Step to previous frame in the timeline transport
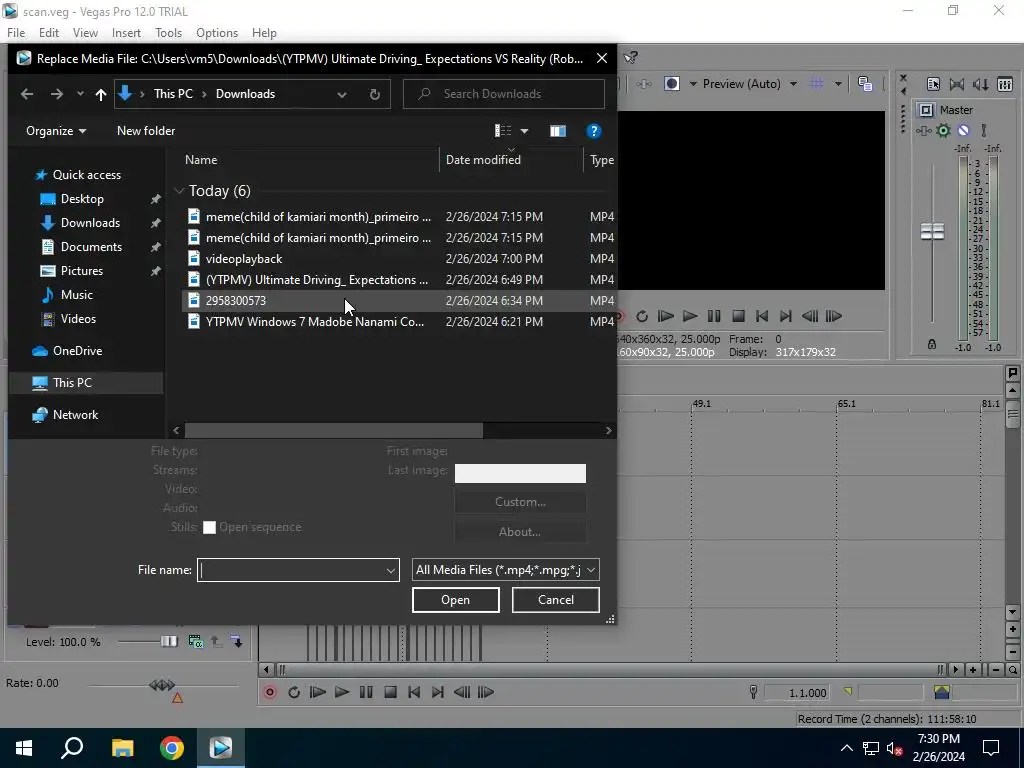Screen dimensions: 1024x768 [462, 692]
